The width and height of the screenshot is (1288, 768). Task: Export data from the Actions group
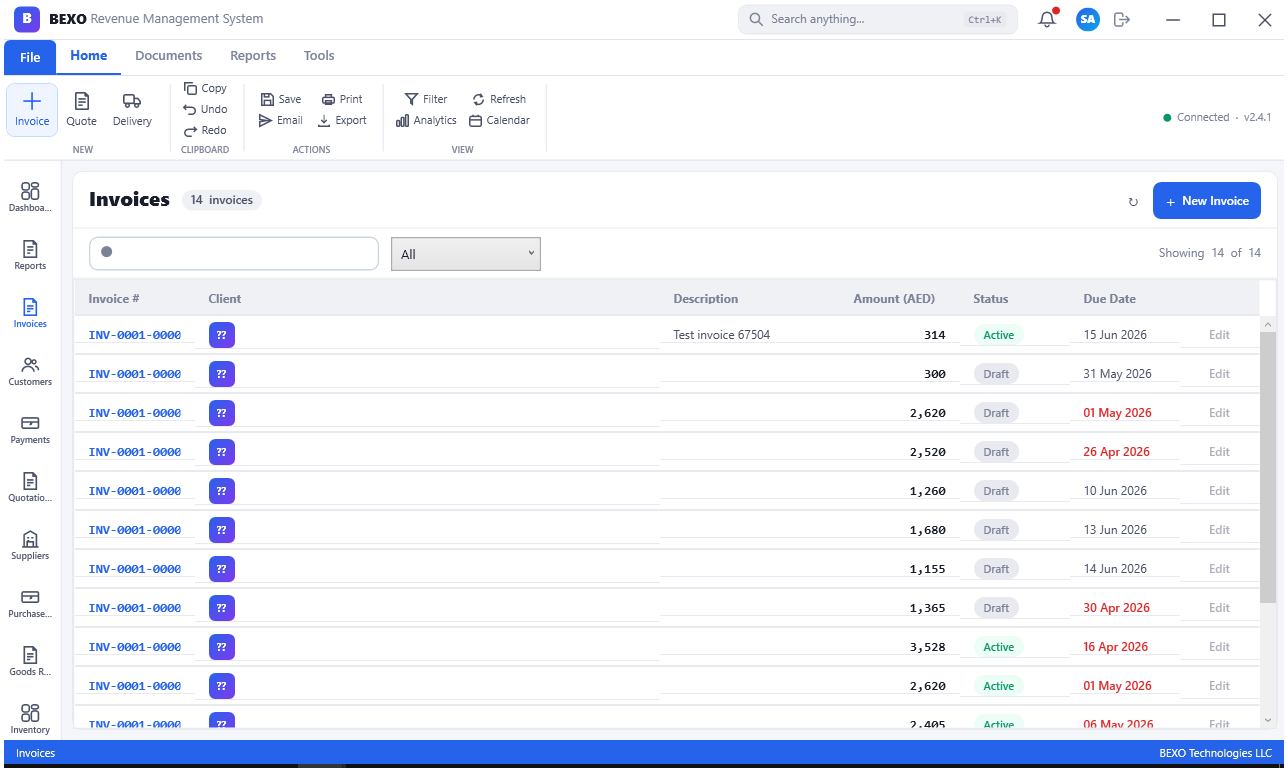click(x=342, y=120)
